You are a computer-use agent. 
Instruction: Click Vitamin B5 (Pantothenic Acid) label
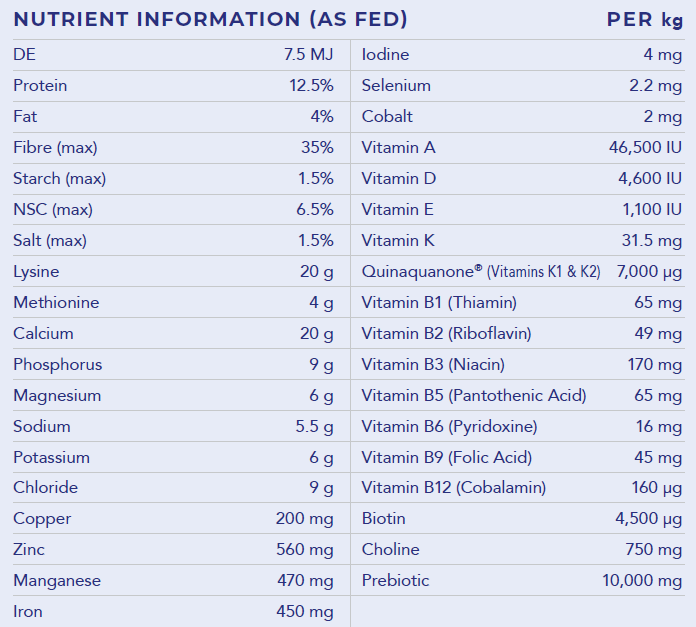point(474,396)
